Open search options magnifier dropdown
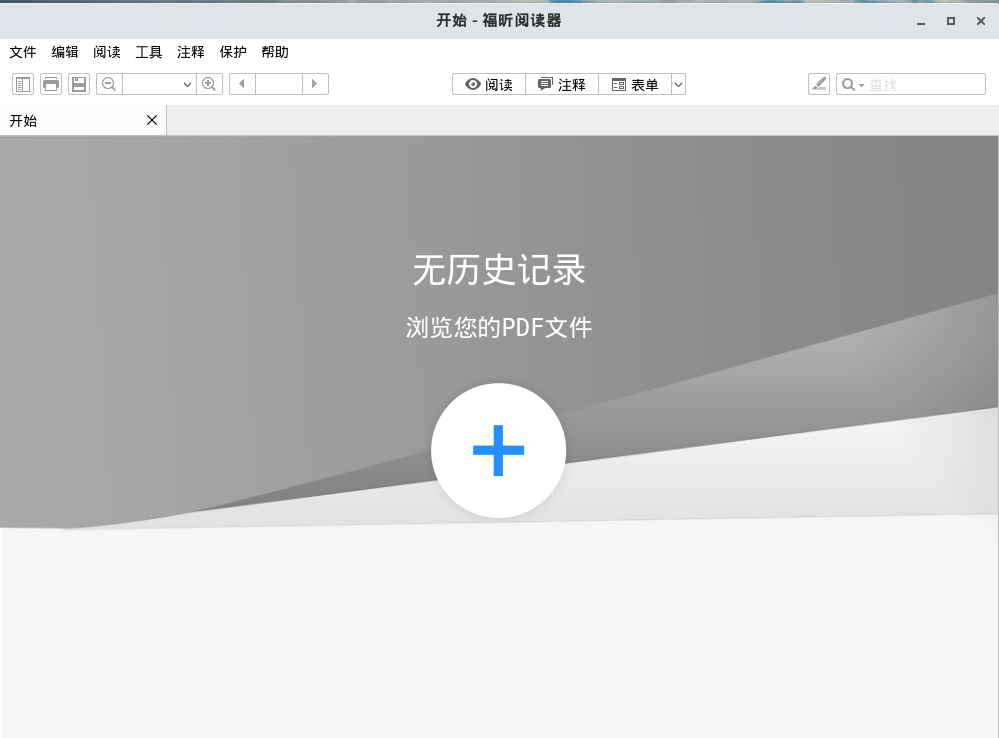999x738 pixels. tap(852, 85)
